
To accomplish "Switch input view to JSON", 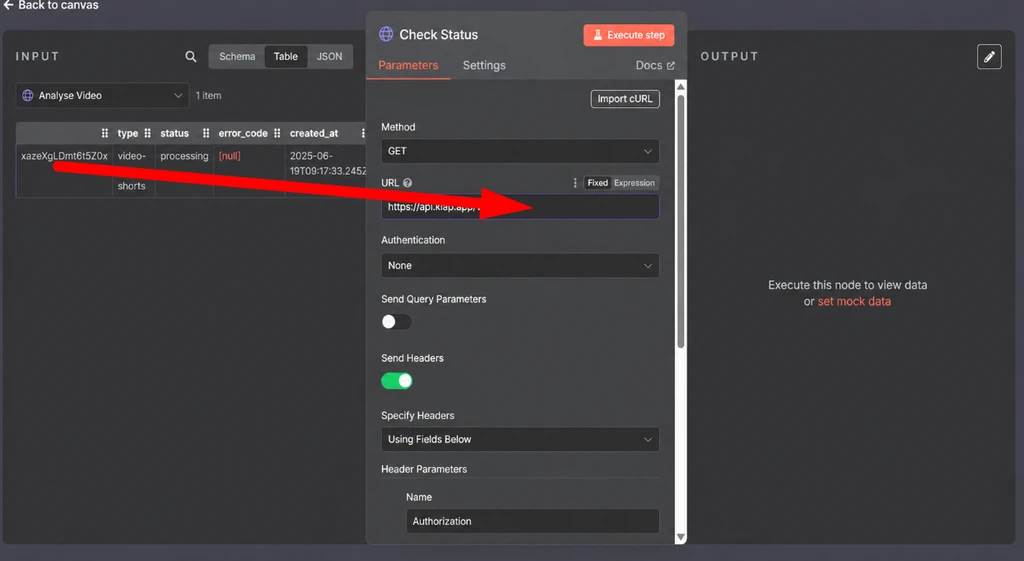I will click(x=329, y=57).
